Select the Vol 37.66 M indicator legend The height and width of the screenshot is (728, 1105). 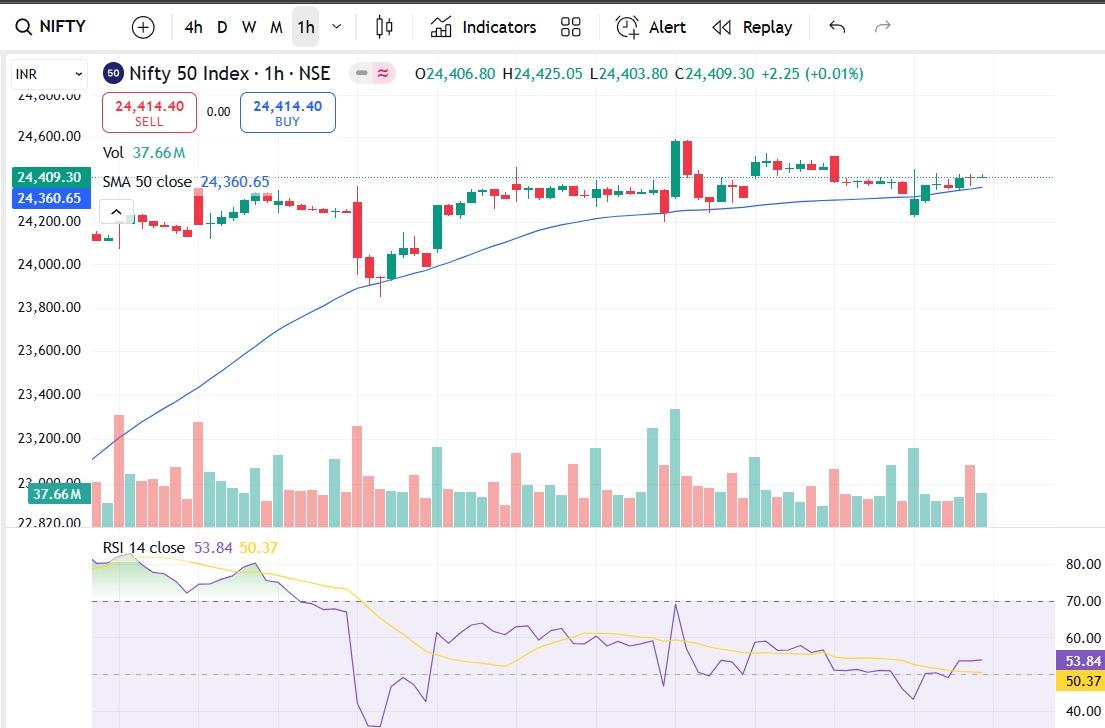[144, 153]
